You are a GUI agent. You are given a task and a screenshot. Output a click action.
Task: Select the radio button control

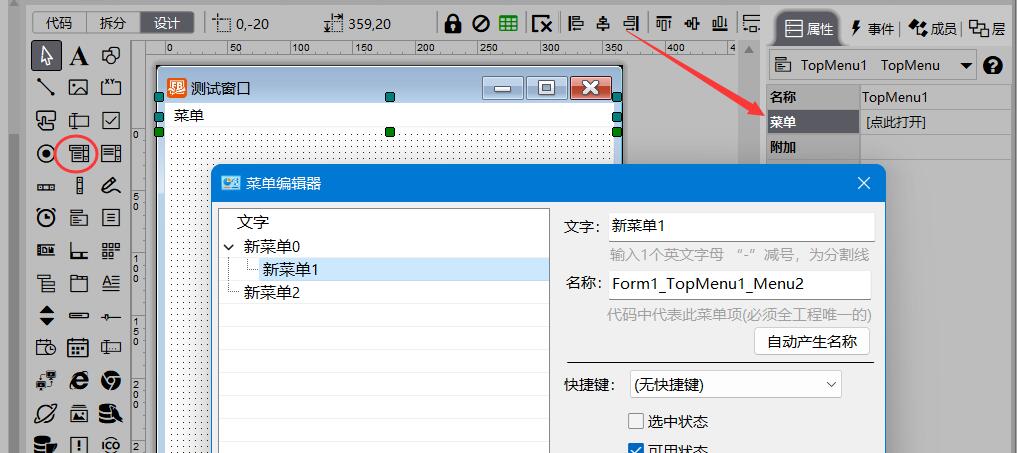tap(46, 153)
